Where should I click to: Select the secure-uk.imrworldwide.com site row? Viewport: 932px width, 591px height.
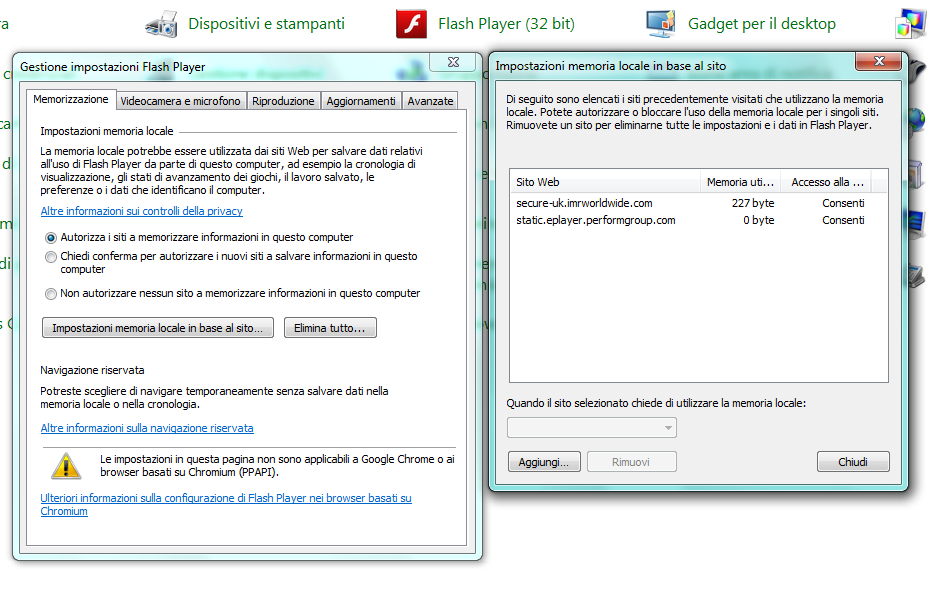pos(698,203)
